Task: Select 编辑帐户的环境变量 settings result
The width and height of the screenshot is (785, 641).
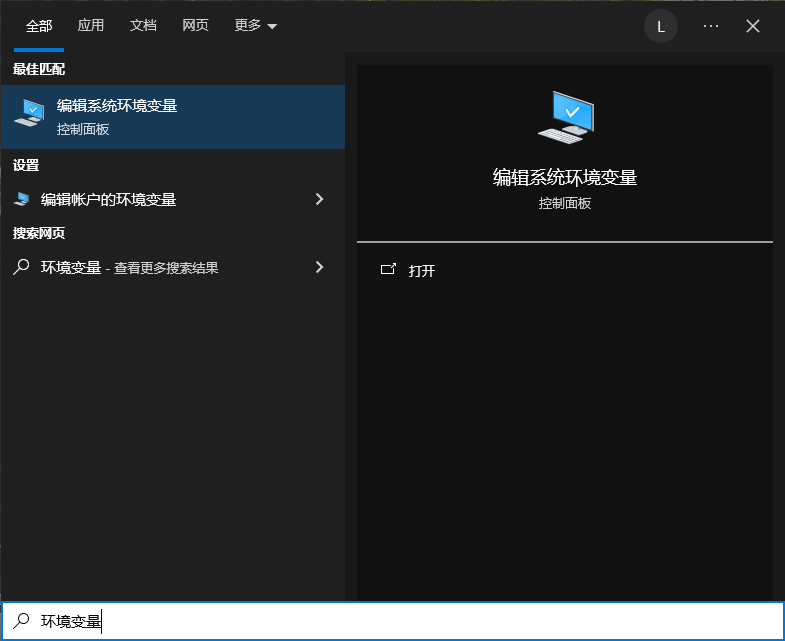Action: coord(173,199)
